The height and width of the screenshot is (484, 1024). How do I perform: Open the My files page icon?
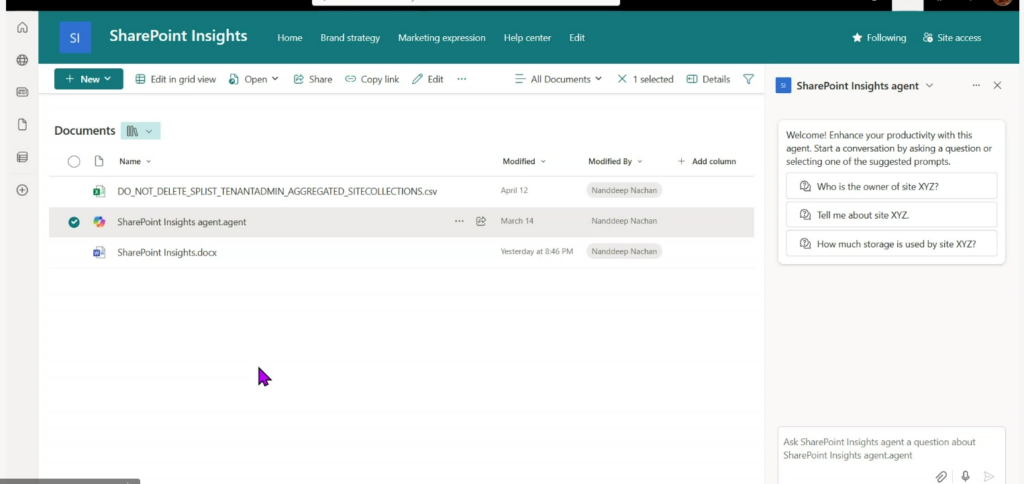pyautogui.click(x=22, y=125)
